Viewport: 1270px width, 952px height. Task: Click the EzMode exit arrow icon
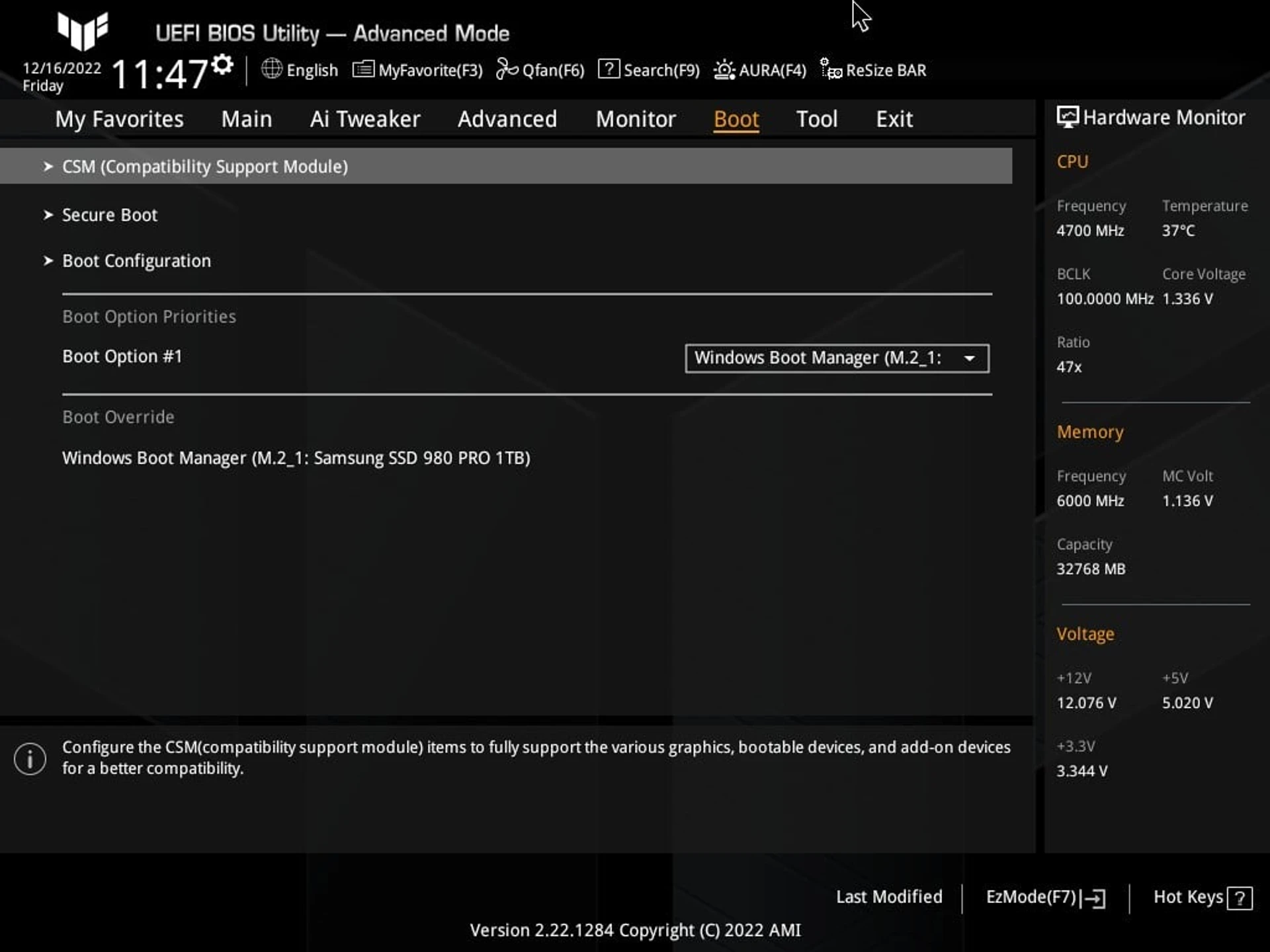(x=1093, y=898)
